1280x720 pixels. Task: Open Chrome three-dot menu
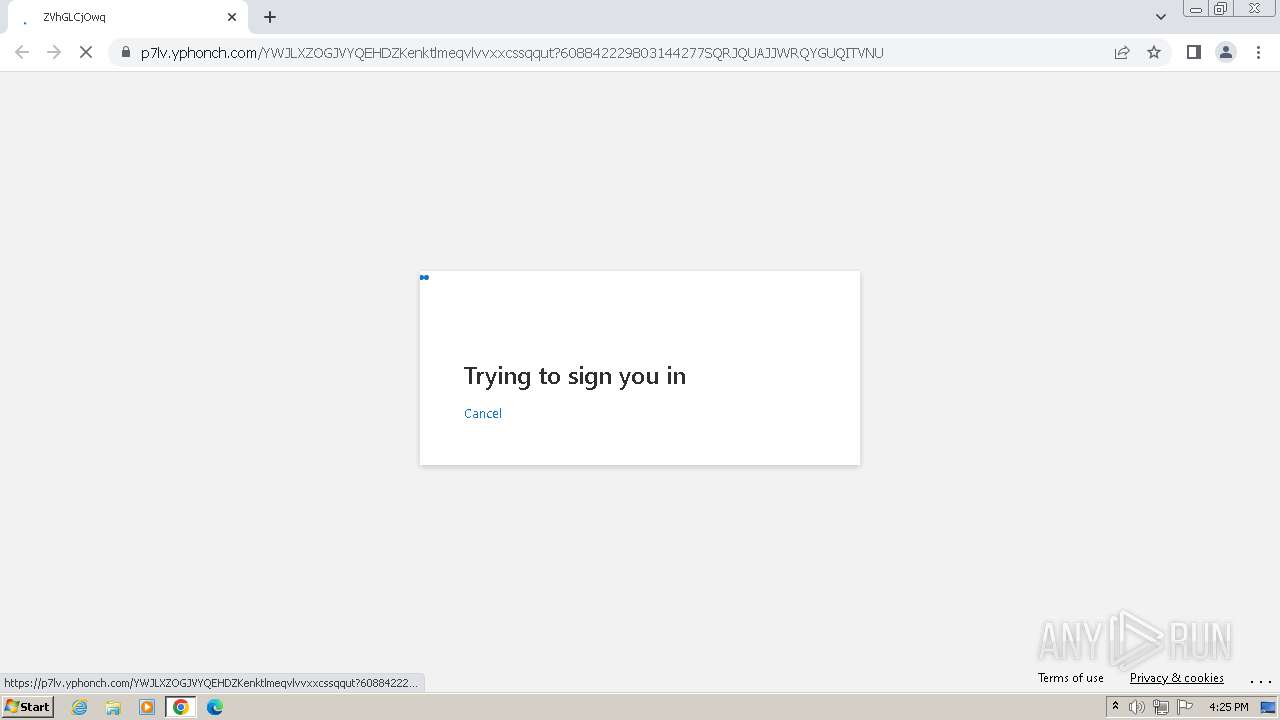[x=1258, y=53]
